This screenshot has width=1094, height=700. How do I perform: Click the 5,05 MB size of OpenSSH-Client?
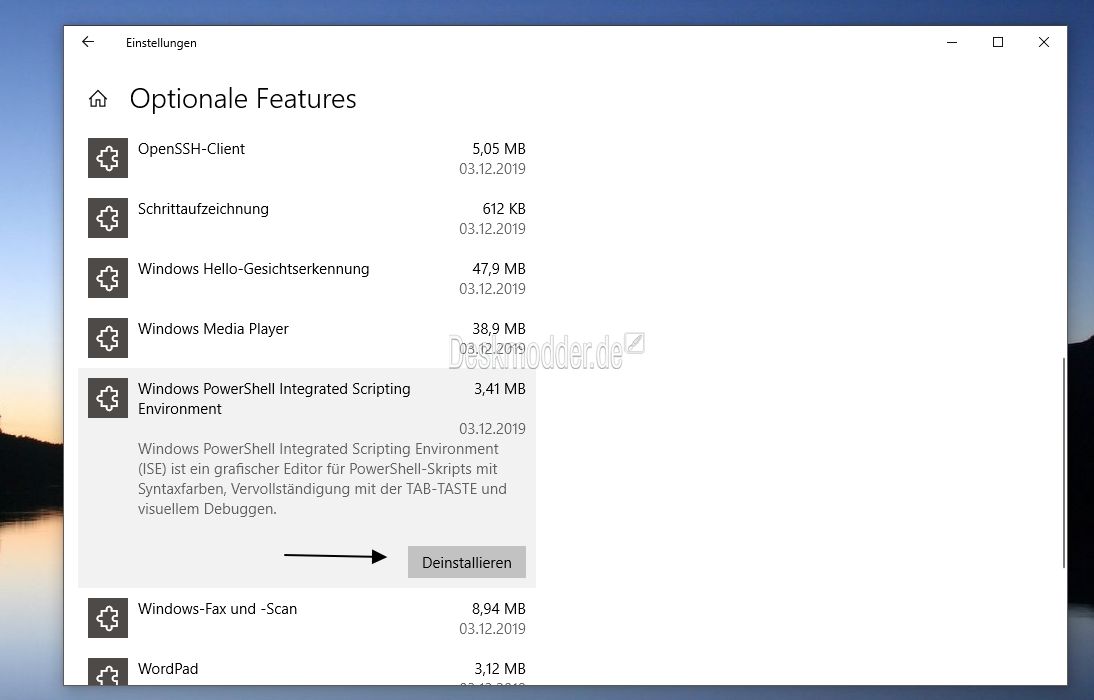coord(499,149)
